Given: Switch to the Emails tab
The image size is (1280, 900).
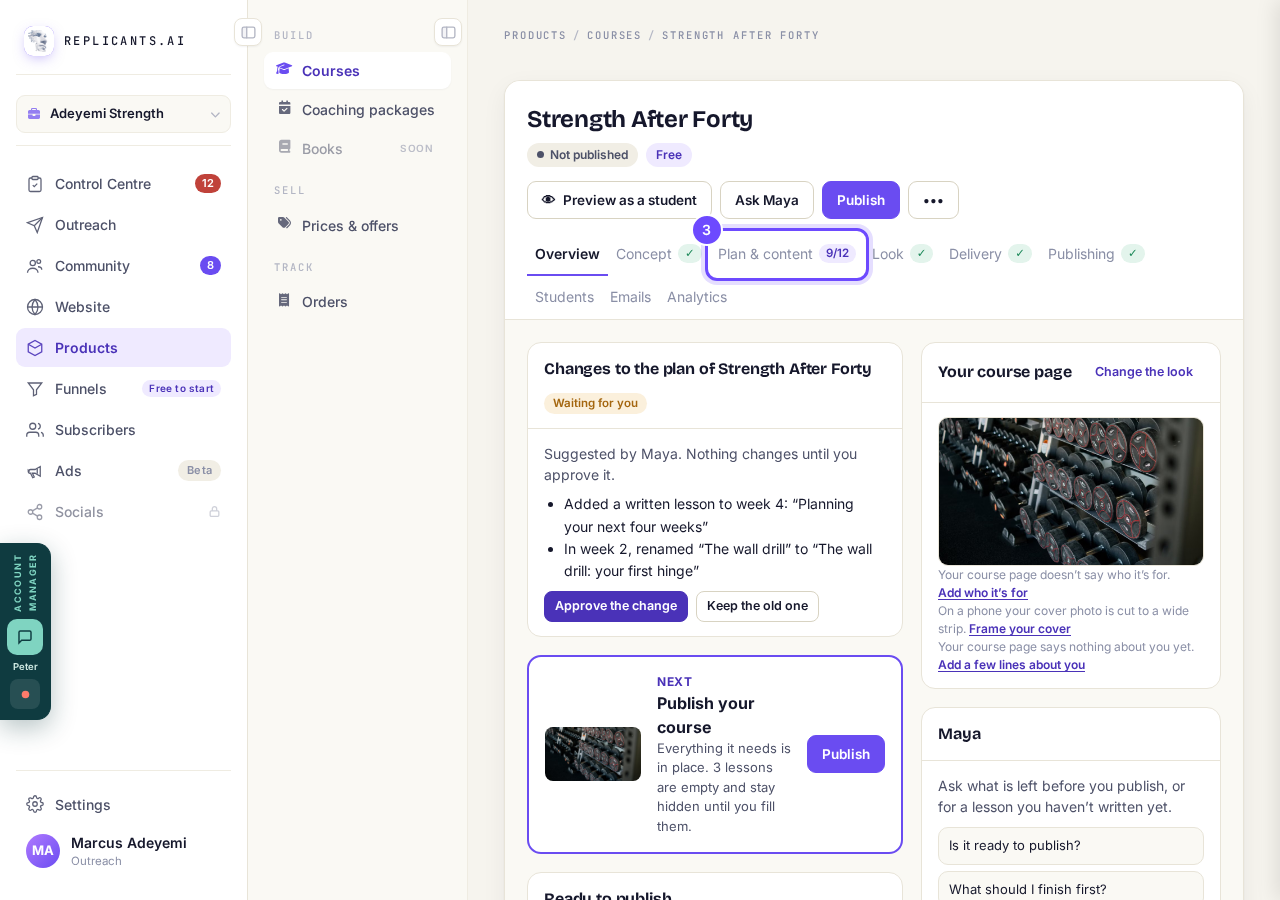Looking at the screenshot, I should click(x=630, y=297).
